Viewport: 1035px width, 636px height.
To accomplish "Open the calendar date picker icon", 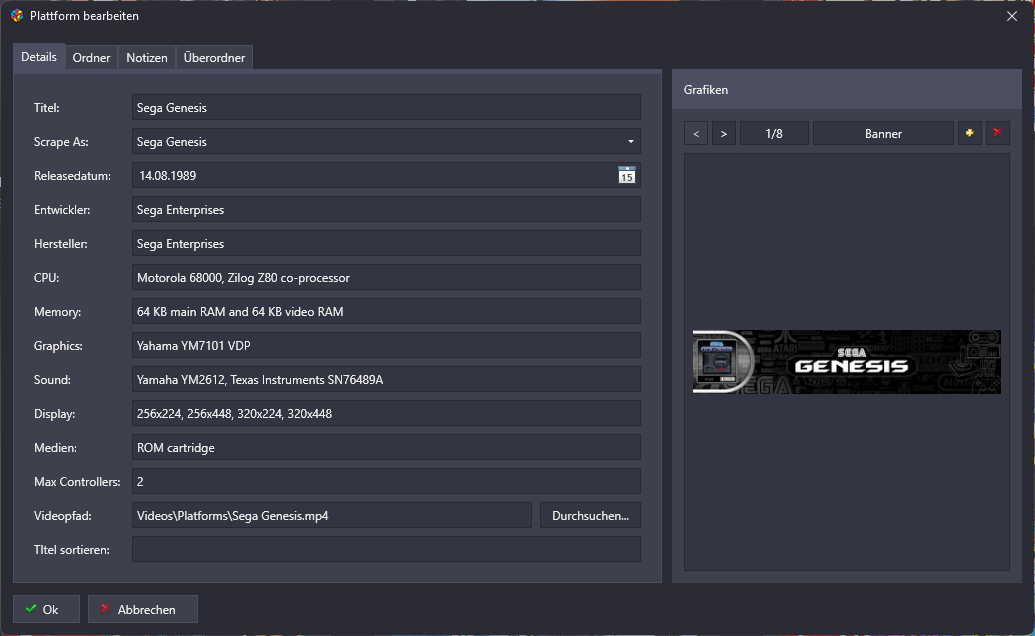I will (626, 175).
